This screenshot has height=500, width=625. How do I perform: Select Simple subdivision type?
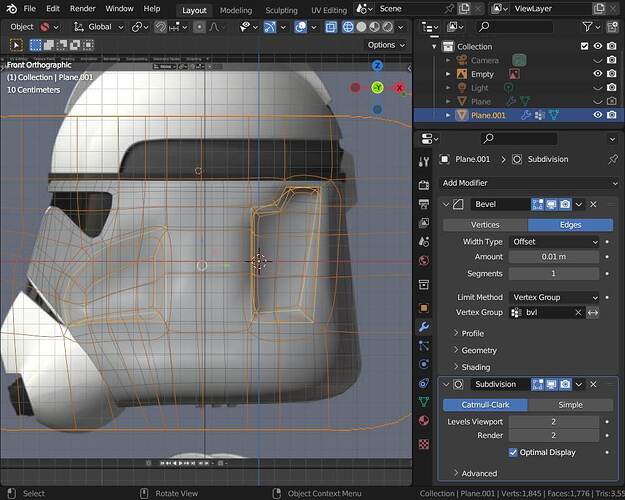(x=570, y=405)
